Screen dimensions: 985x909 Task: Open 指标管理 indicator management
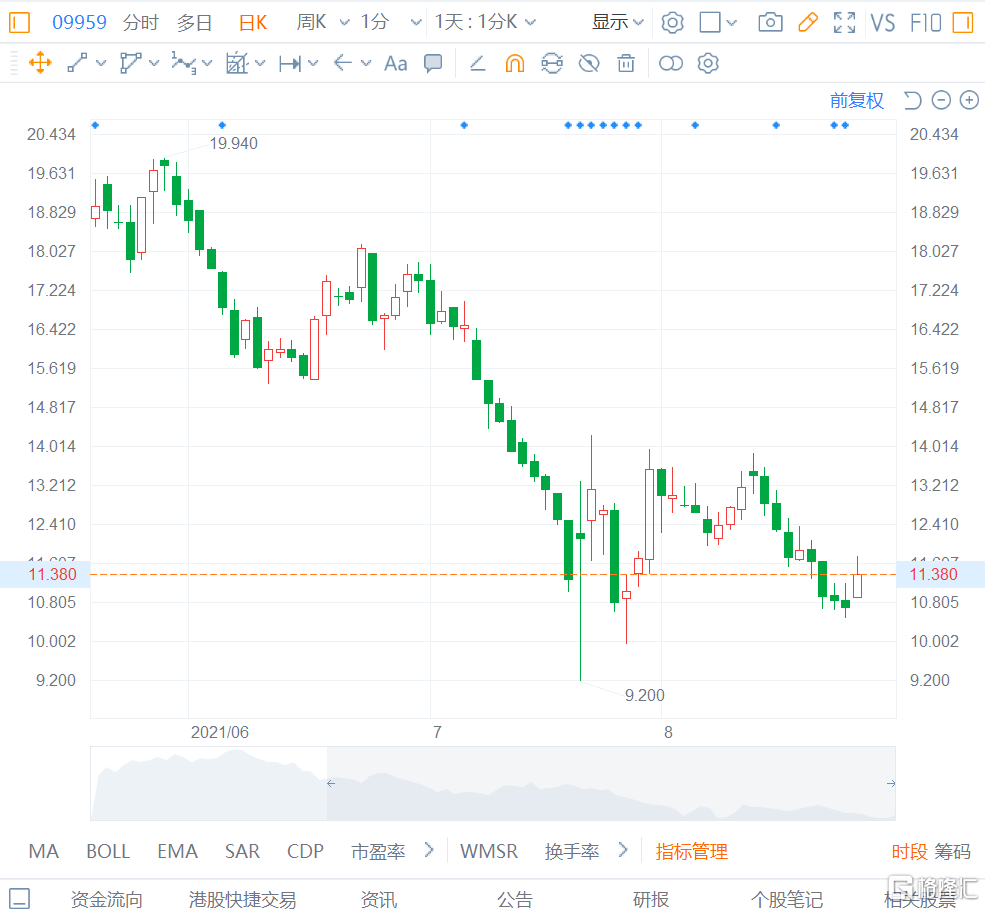tap(691, 851)
